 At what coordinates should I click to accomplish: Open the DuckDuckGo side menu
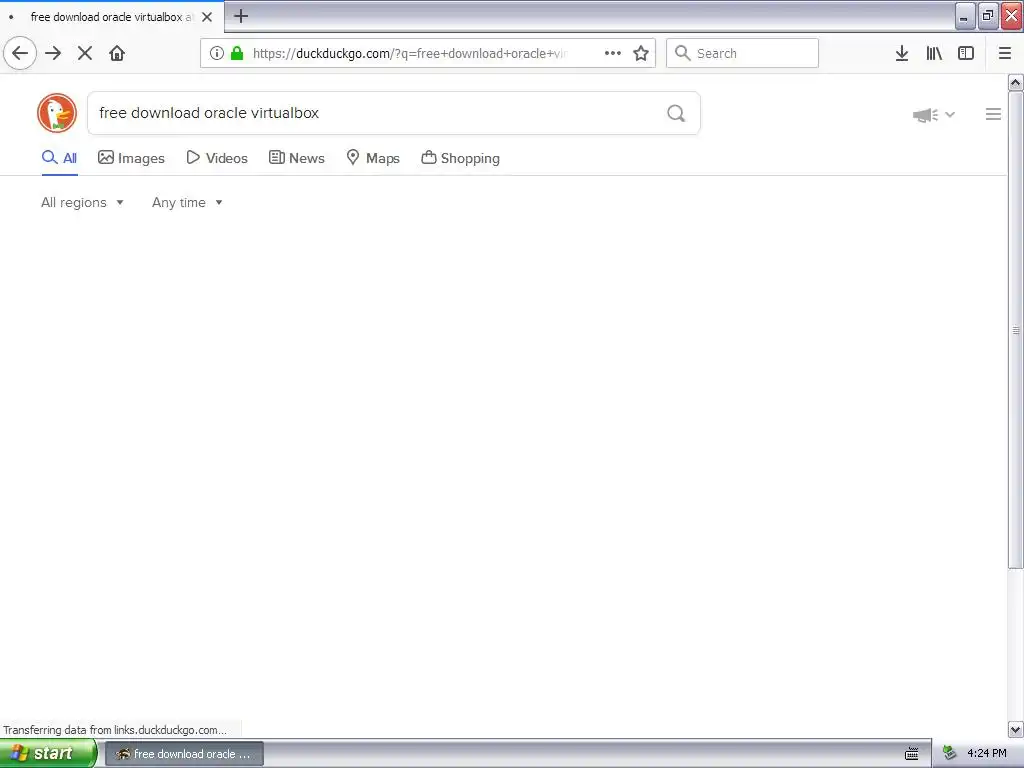click(x=993, y=114)
